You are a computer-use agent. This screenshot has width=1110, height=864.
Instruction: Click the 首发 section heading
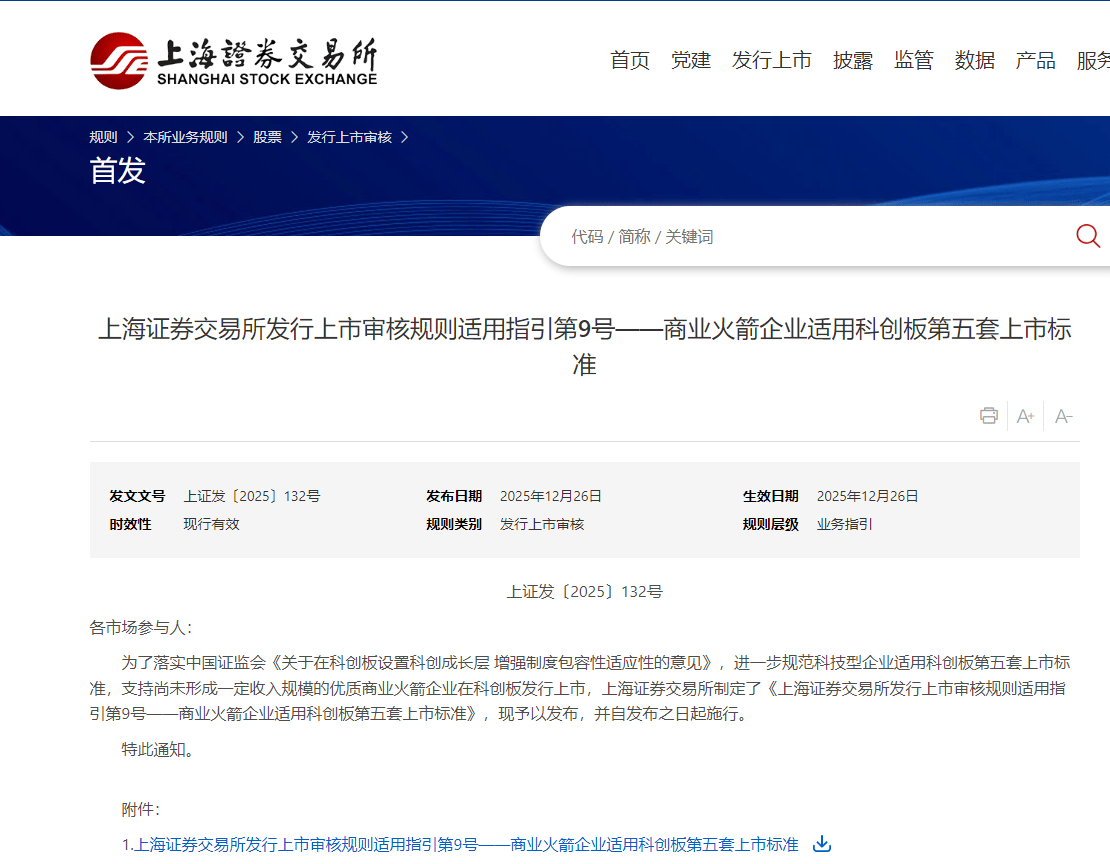pyautogui.click(x=118, y=171)
